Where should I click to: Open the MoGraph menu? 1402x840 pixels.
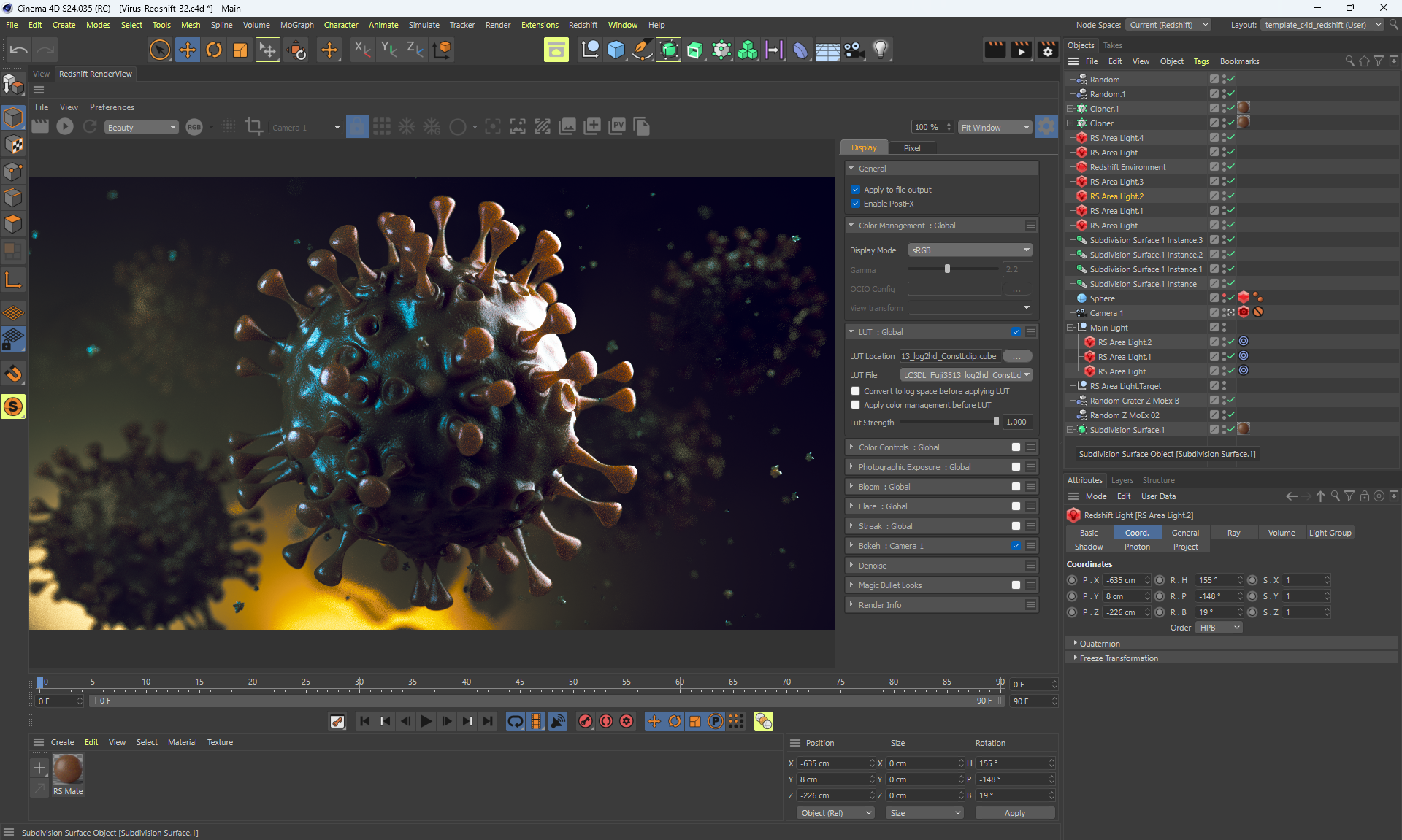click(296, 25)
